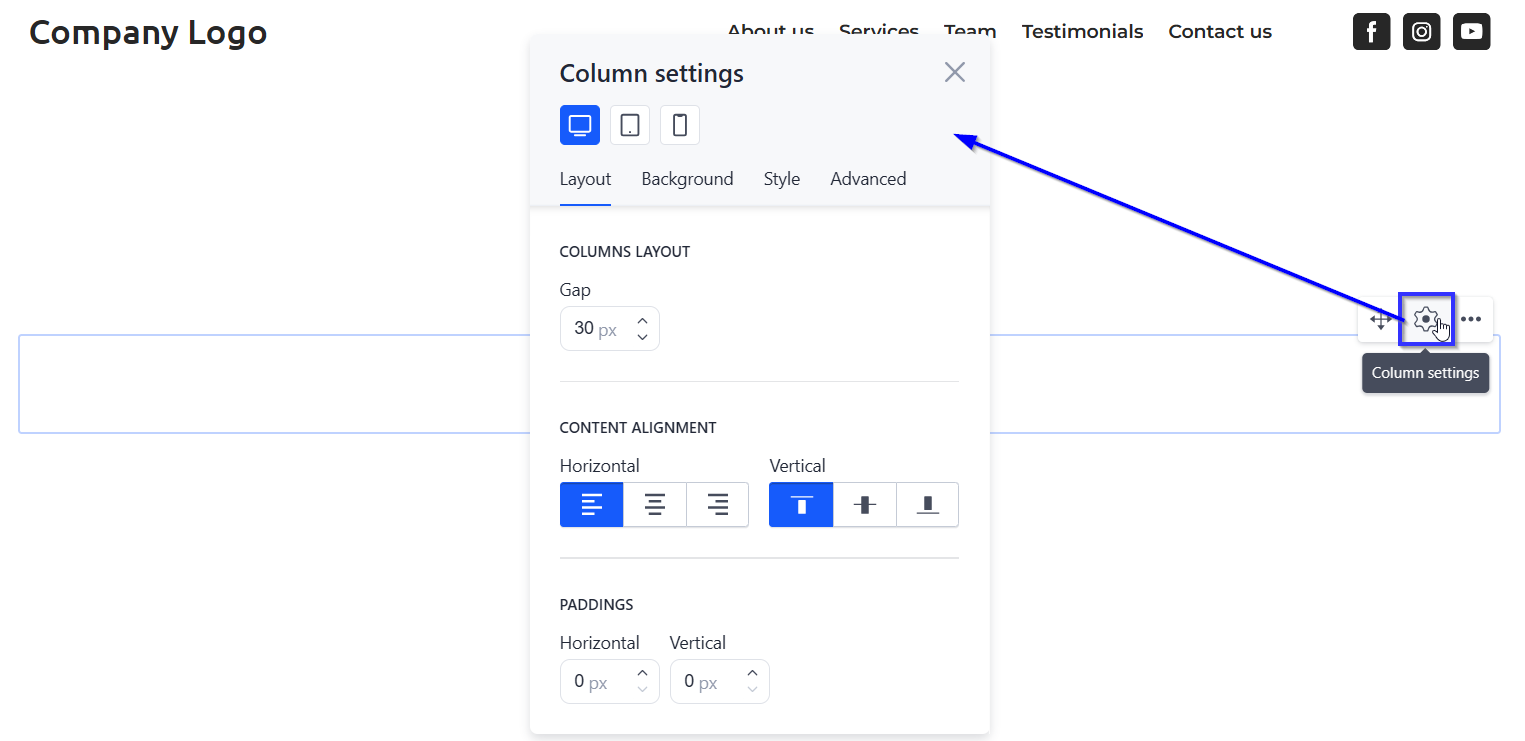The width and height of the screenshot is (1525, 741).
Task: Click the Gap input field
Action: [x=610, y=328]
